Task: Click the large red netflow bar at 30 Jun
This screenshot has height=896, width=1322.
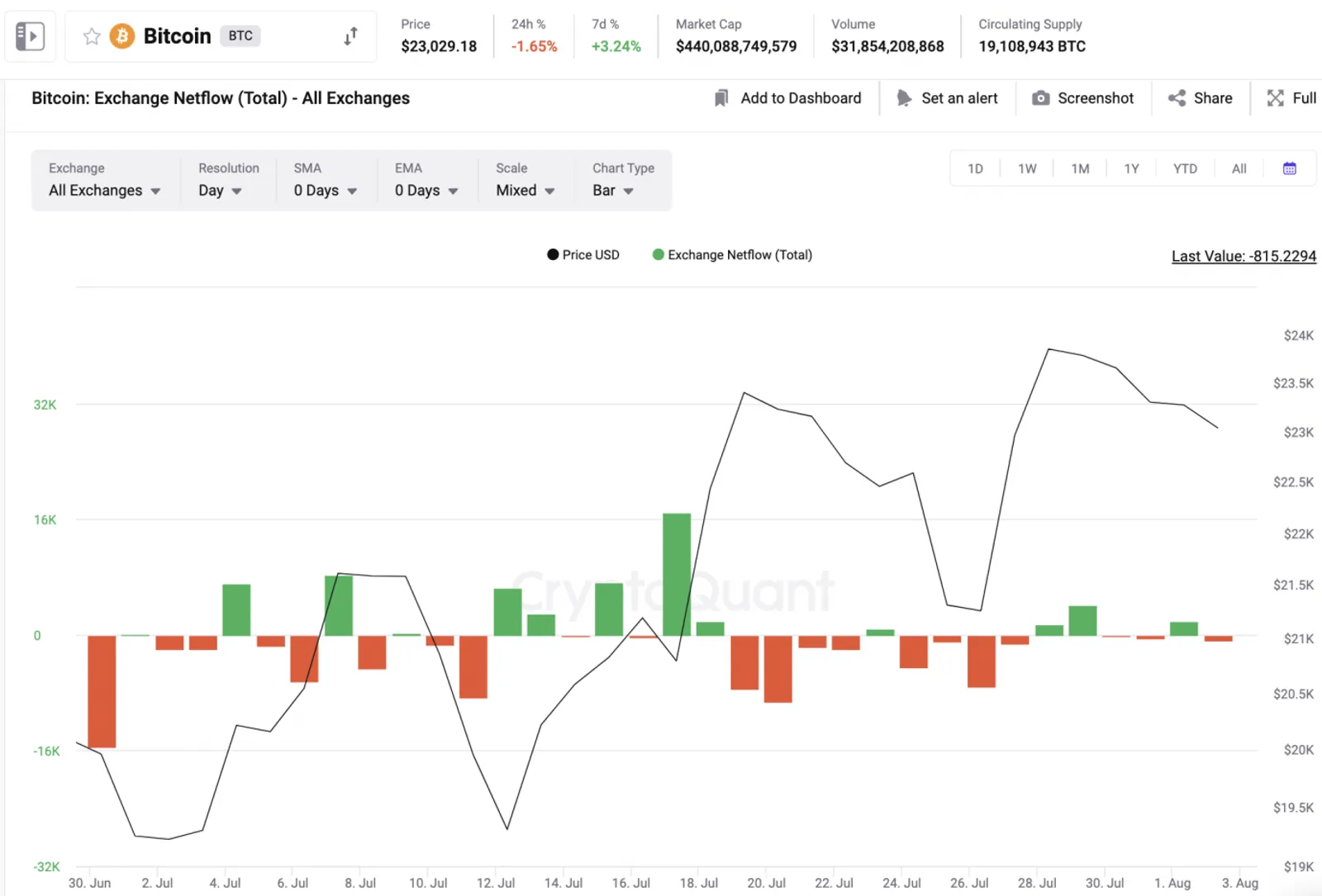Action: click(102, 691)
